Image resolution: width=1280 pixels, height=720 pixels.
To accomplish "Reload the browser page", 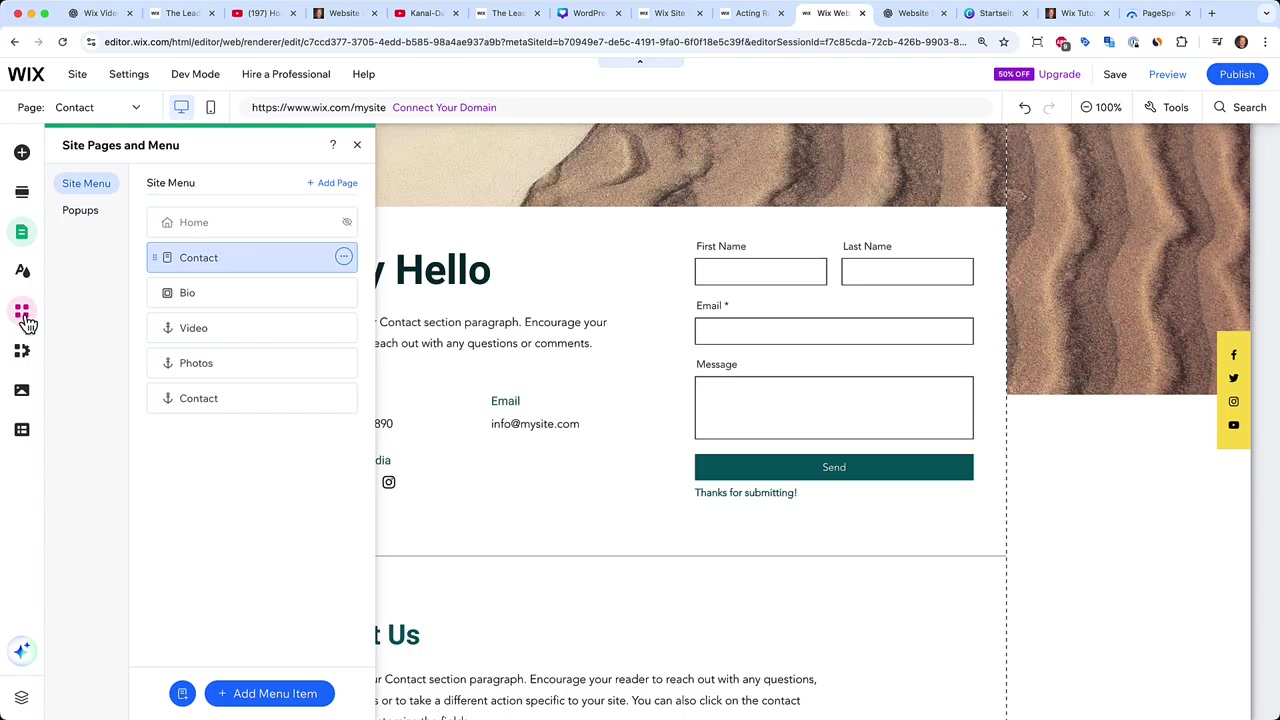I will (x=62, y=42).
